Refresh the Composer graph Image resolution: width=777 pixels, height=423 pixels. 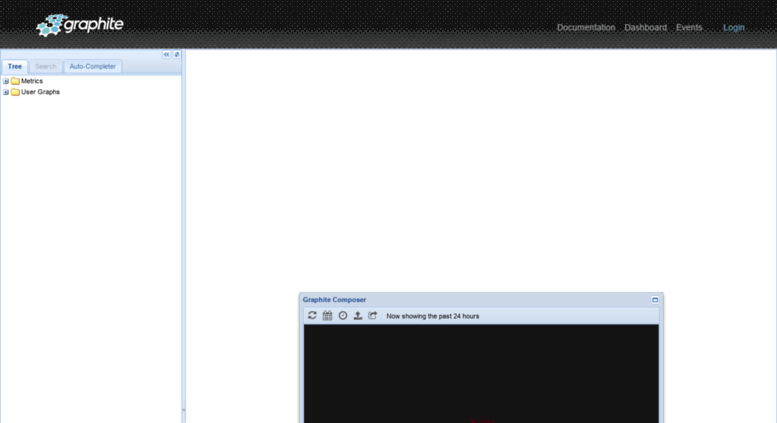click(x=312, y=316)
